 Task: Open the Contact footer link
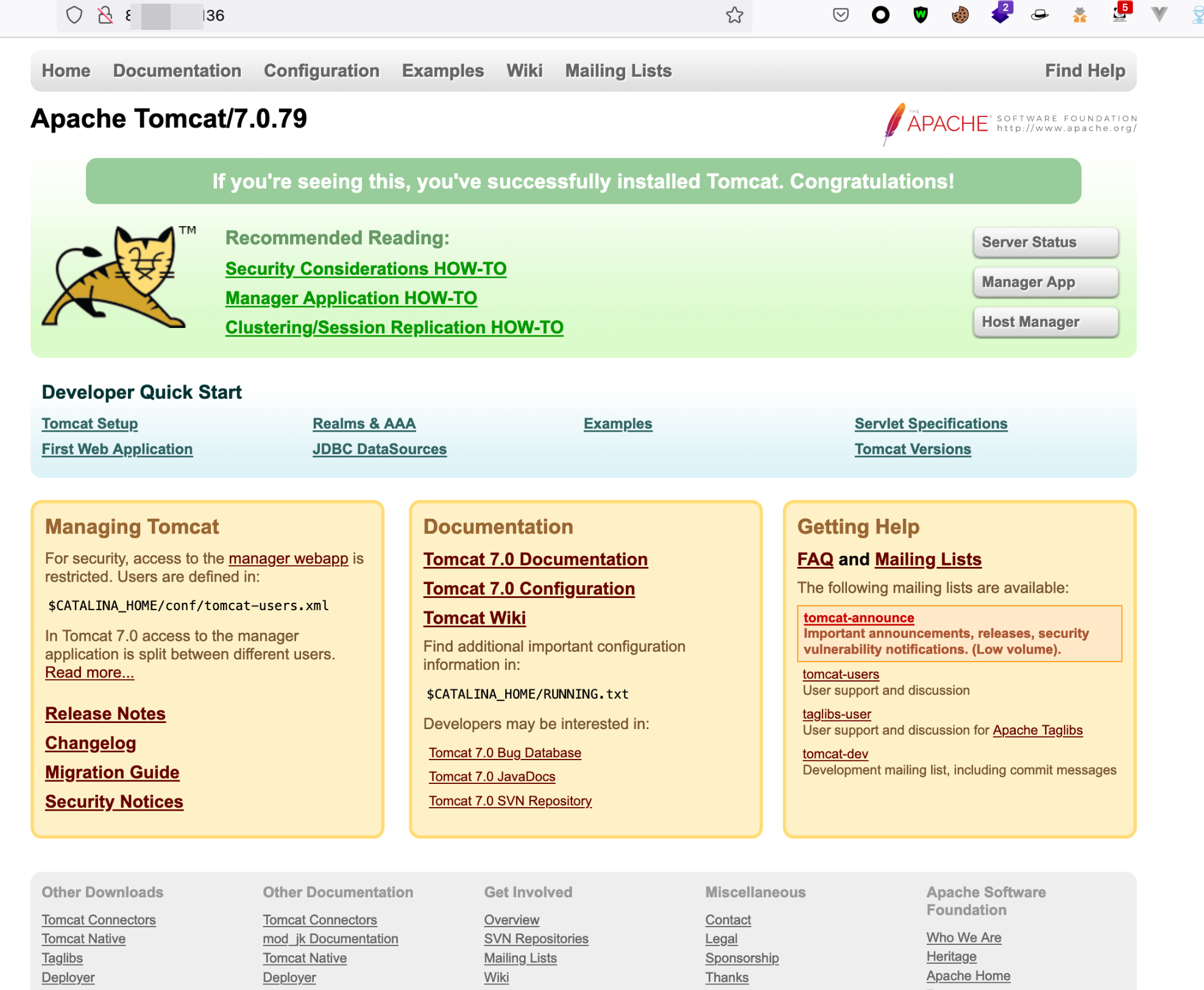tap(728, 920)
